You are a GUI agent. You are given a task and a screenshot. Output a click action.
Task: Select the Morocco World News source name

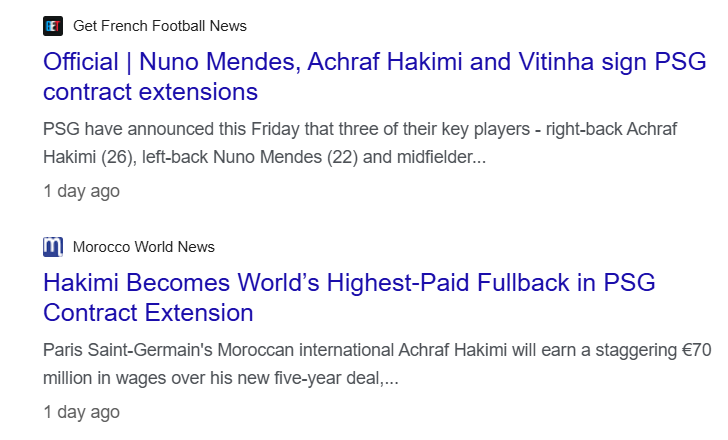pos(144,247)
